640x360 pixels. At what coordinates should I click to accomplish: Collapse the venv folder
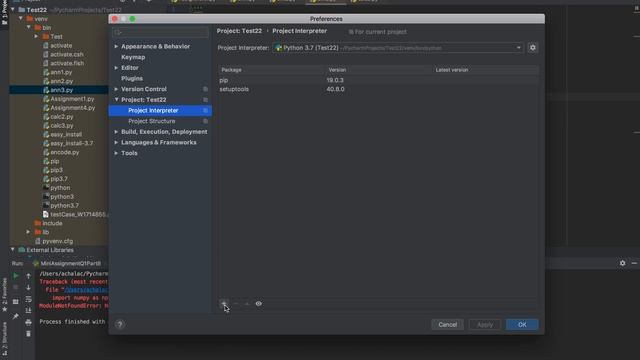click(x=21, y=18)
